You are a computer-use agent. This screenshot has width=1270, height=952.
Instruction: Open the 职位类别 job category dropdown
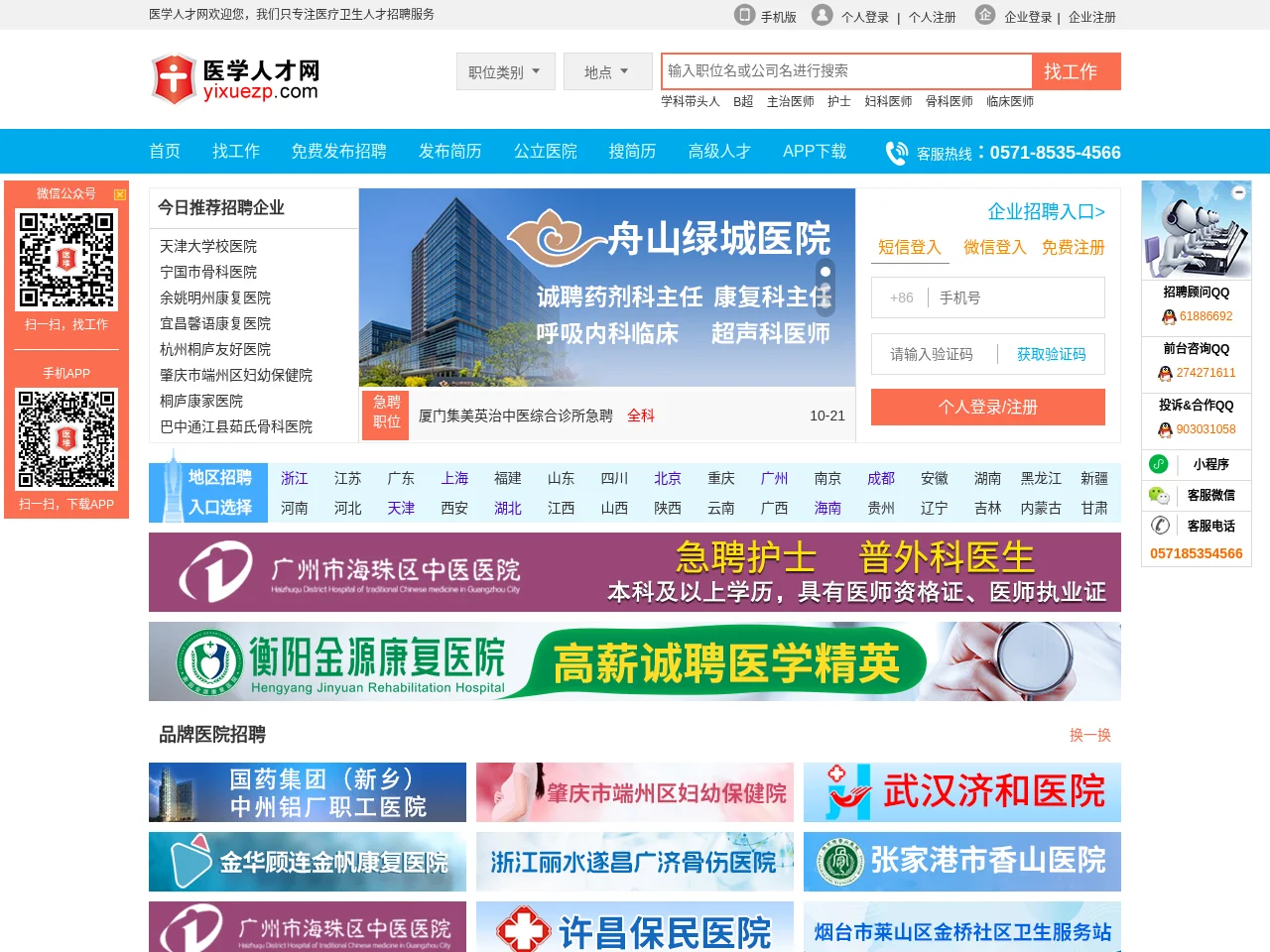coord(505,71)
